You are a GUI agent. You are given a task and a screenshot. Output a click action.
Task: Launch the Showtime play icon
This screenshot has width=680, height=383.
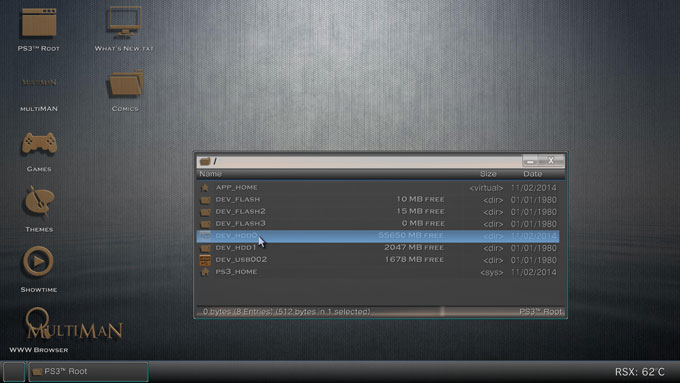(38, 261)
